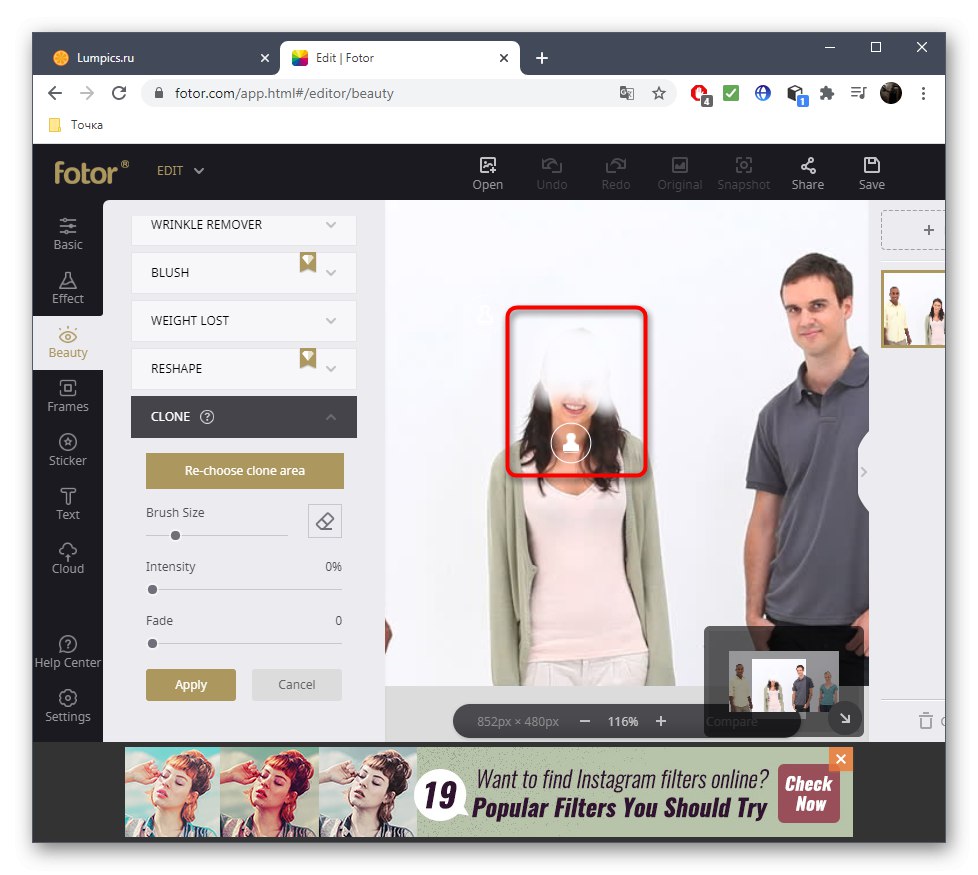The image size is (978, 875).
Task: Zoom in with the plus button
Action: click(x=661, y=721)
